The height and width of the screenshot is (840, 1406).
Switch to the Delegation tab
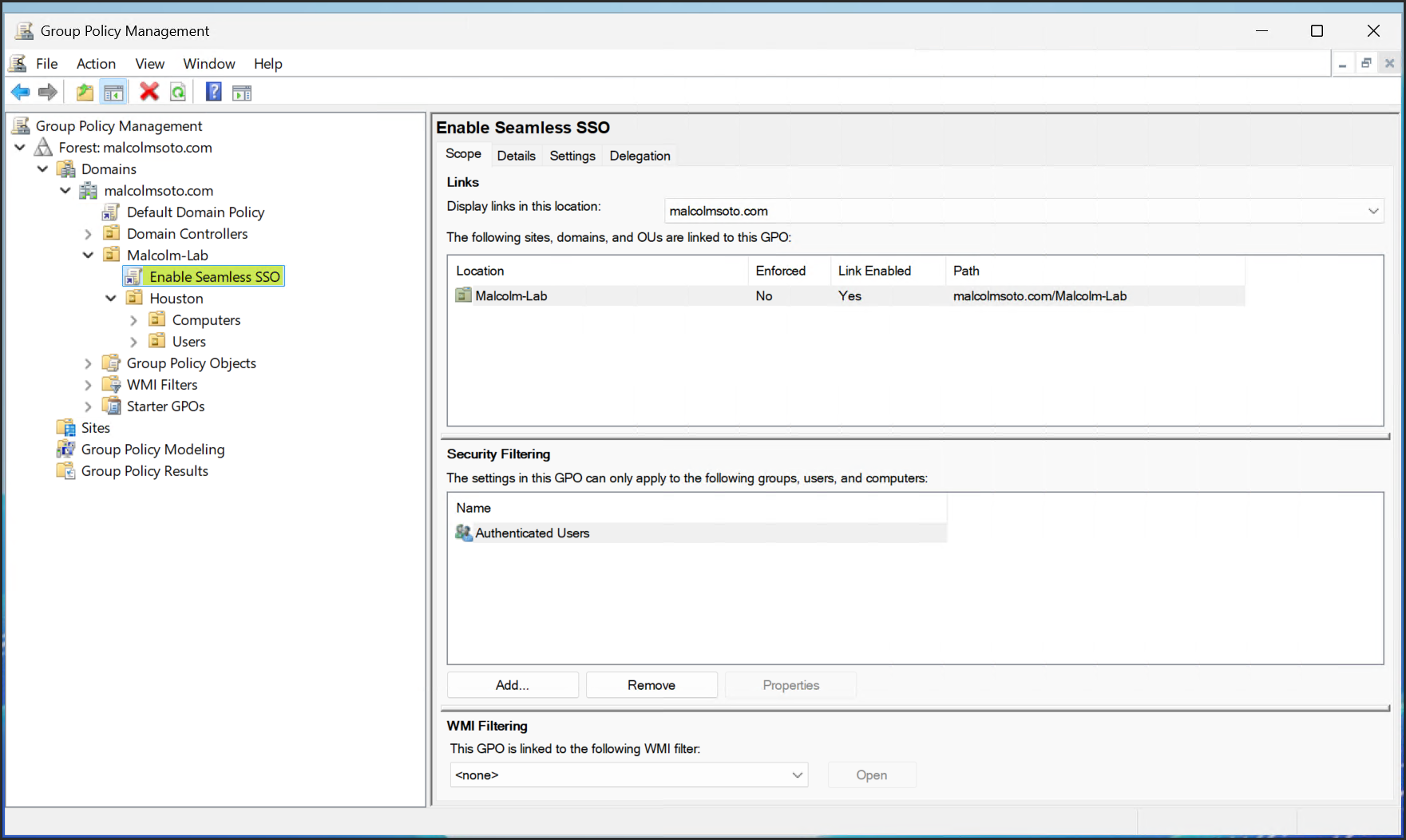640,156
